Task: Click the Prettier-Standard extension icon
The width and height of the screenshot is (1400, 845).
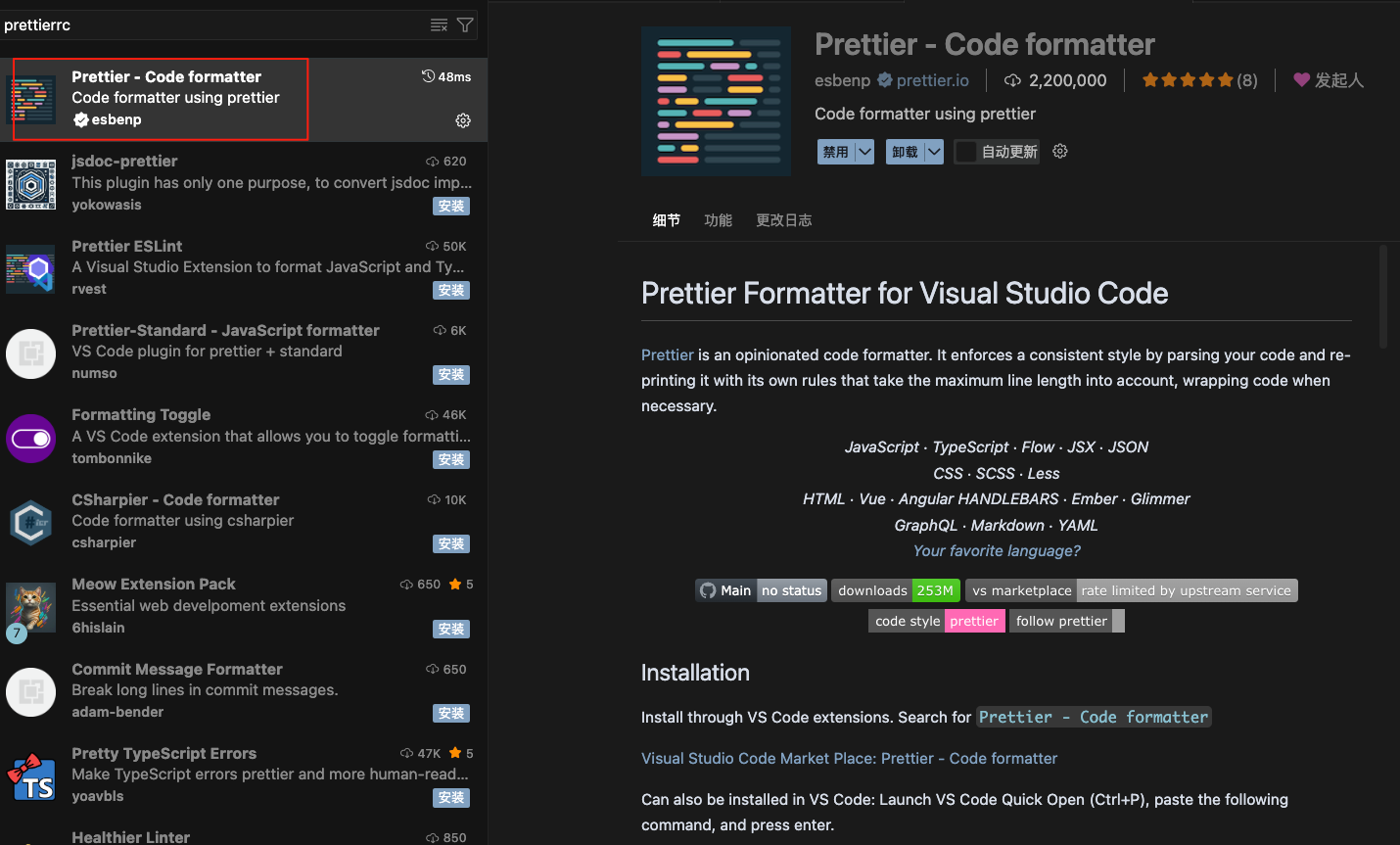Action: [31, 353]
